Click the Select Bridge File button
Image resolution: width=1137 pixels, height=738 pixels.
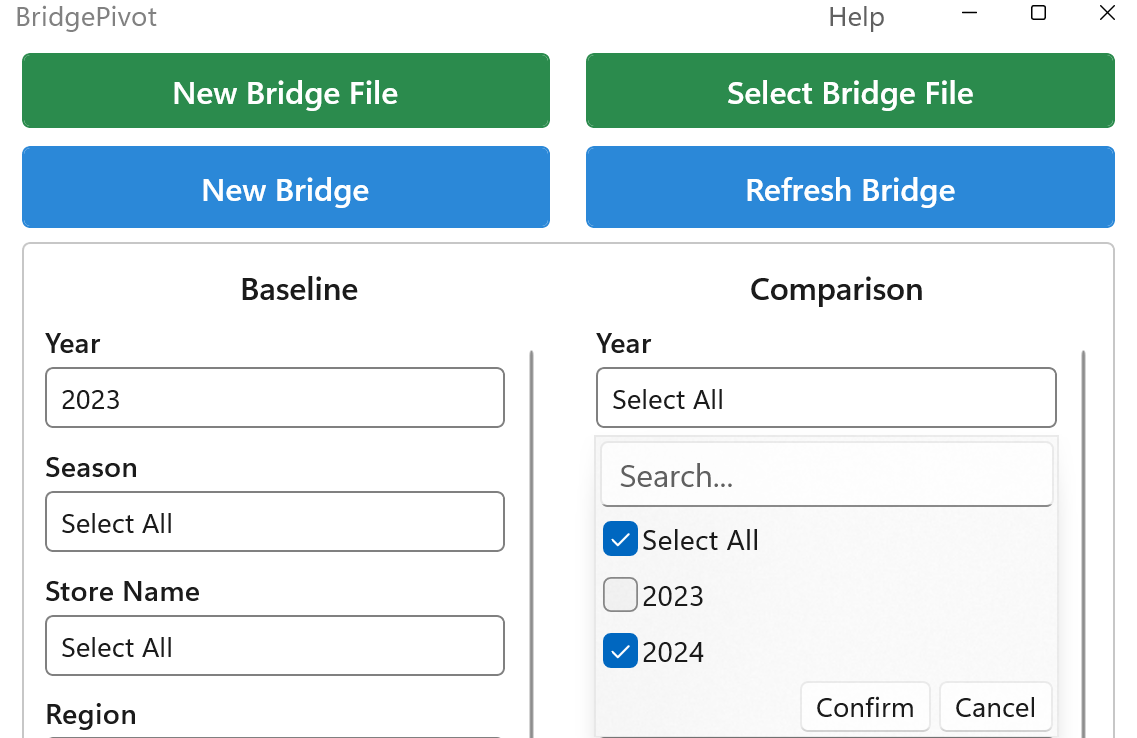(850, 91)
